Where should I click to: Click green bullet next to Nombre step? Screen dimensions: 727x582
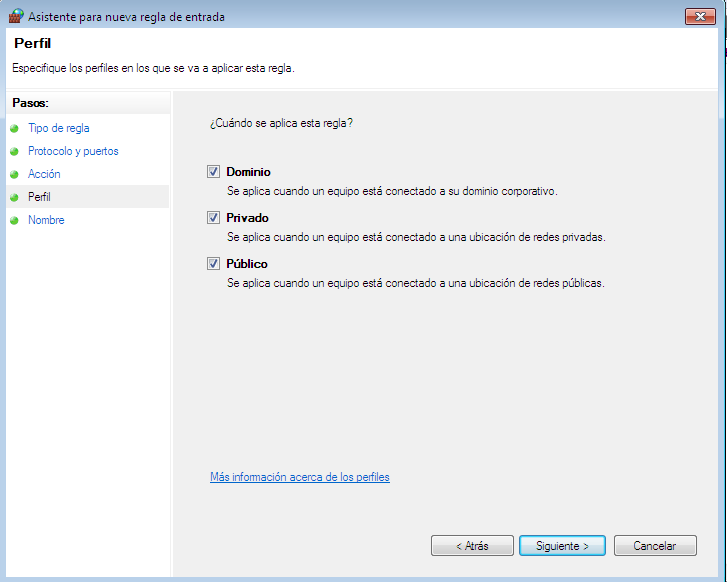[x=14, y=221]
